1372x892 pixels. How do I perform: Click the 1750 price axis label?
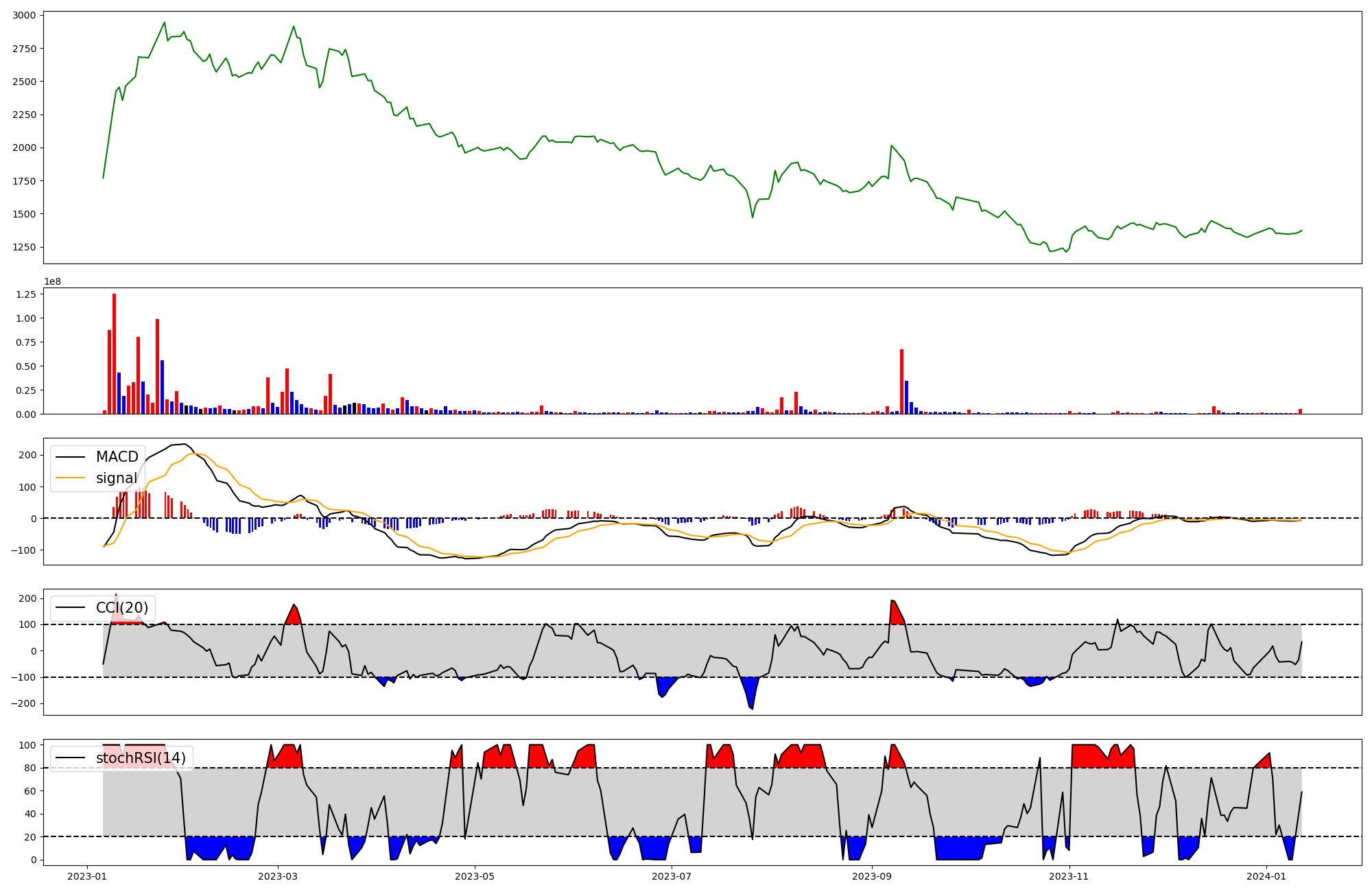[x=25, y=181]
